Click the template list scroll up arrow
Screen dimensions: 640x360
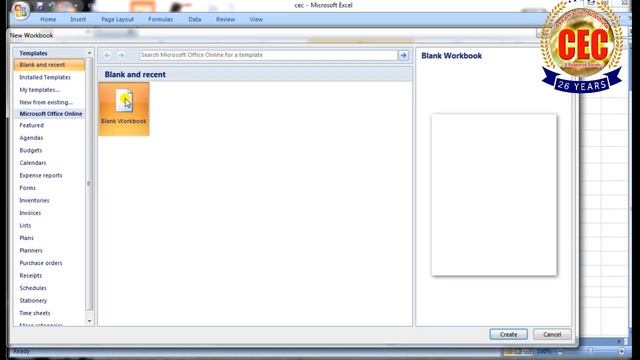89,53
